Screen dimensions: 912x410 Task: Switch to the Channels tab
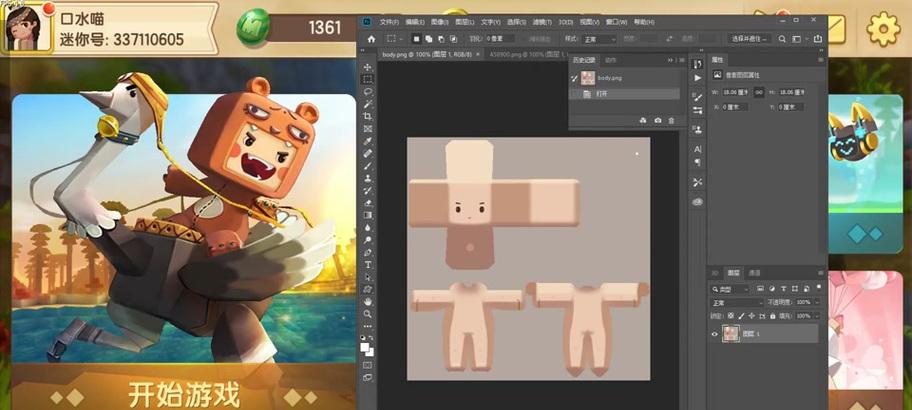pos(754,273)
